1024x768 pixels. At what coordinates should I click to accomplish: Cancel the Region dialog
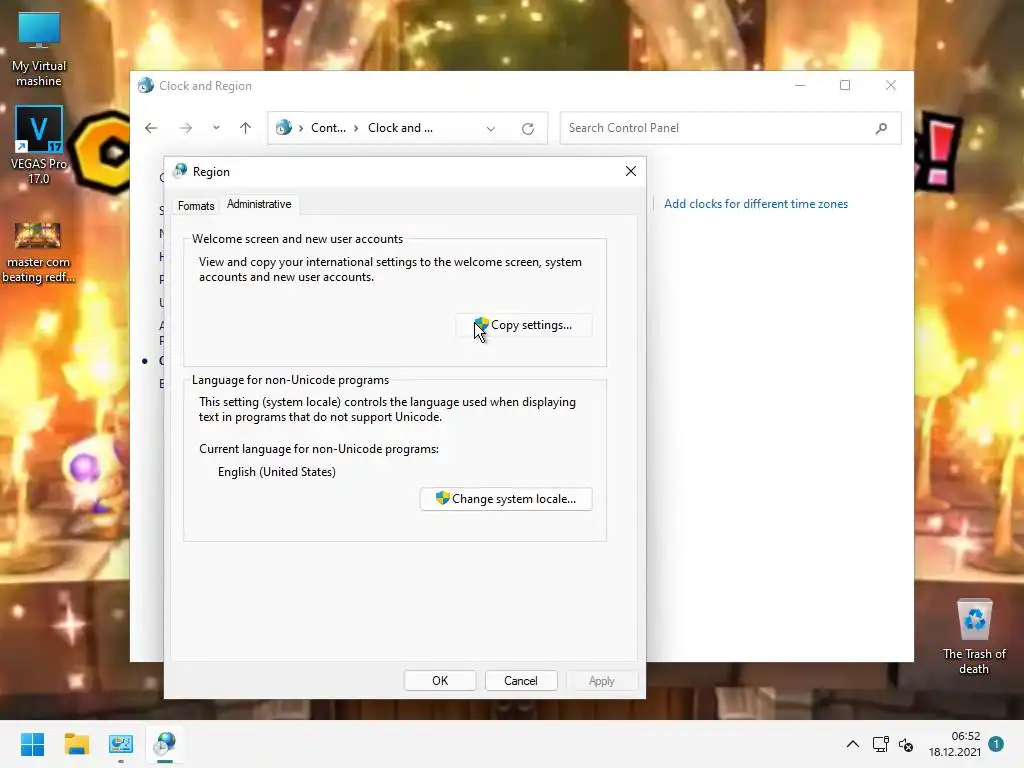click(520, 680)
